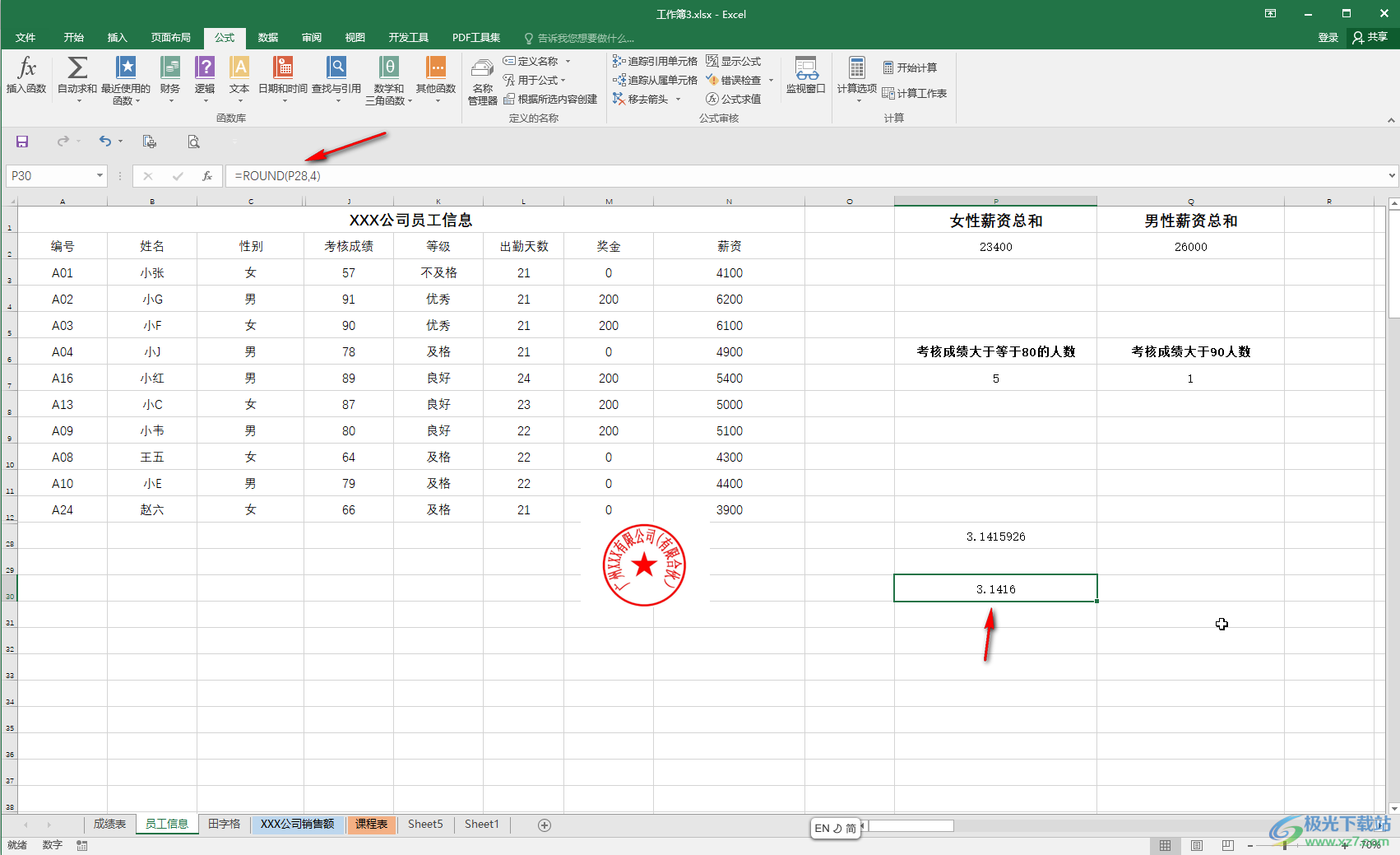Open the Remove Arrows dropdown arrow

pos(679,99)
